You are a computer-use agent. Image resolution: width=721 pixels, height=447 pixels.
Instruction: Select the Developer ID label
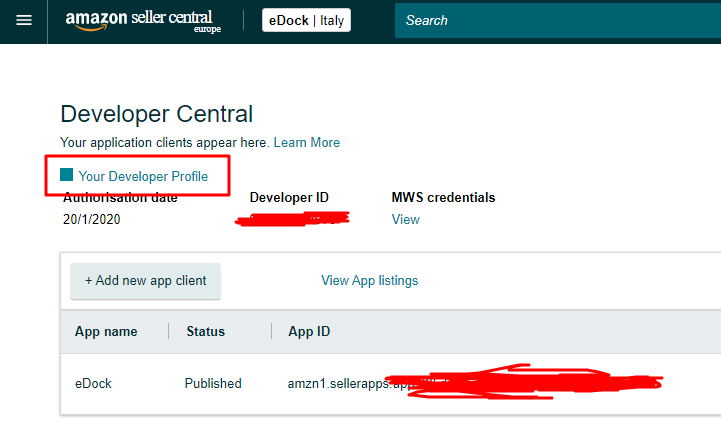click(289, 198)
